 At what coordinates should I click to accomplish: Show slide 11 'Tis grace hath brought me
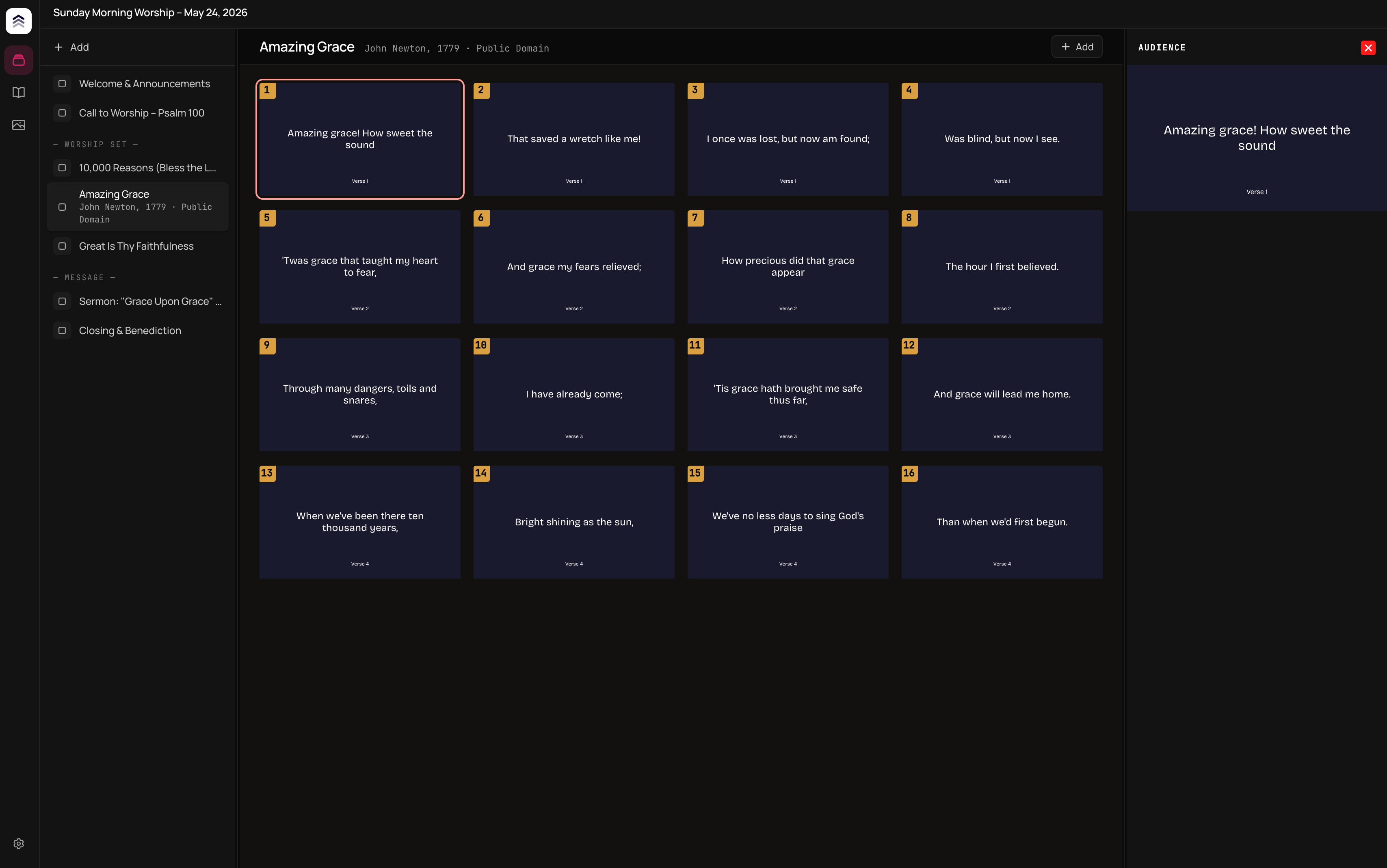(x=788, y=394)
